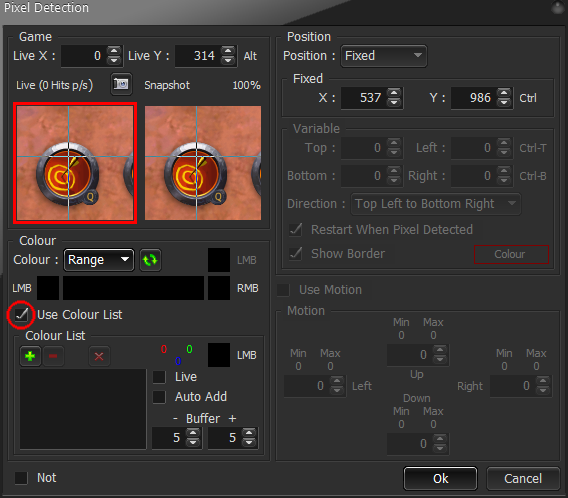This screenshot has height=498, width=568.
Task: Toggle the Not checkbox
Action: (x=21, y=478)
